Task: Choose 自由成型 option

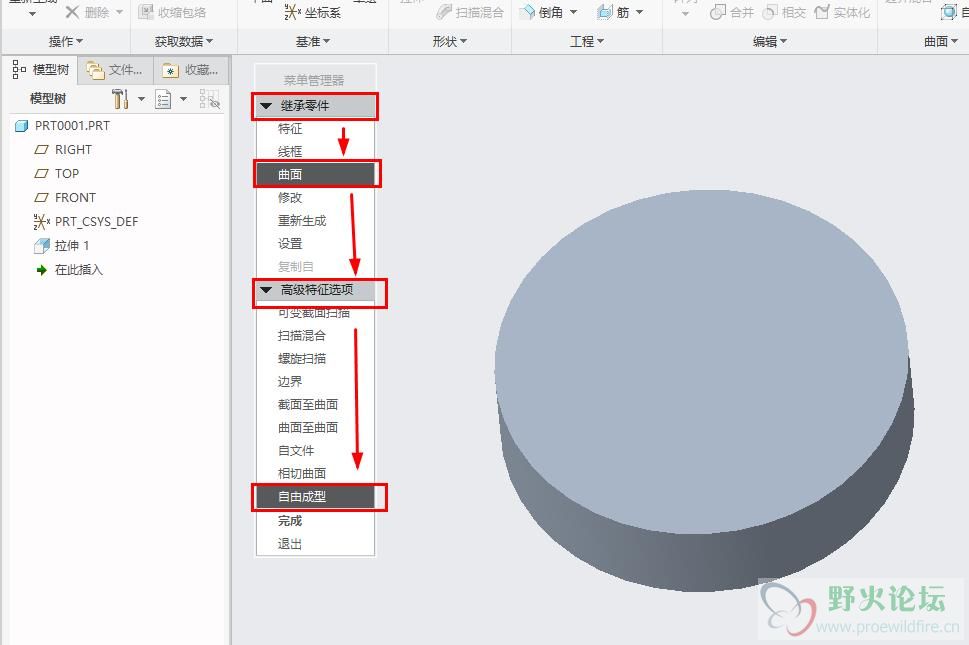Action: pyautogui.click(x=315, y=497)
